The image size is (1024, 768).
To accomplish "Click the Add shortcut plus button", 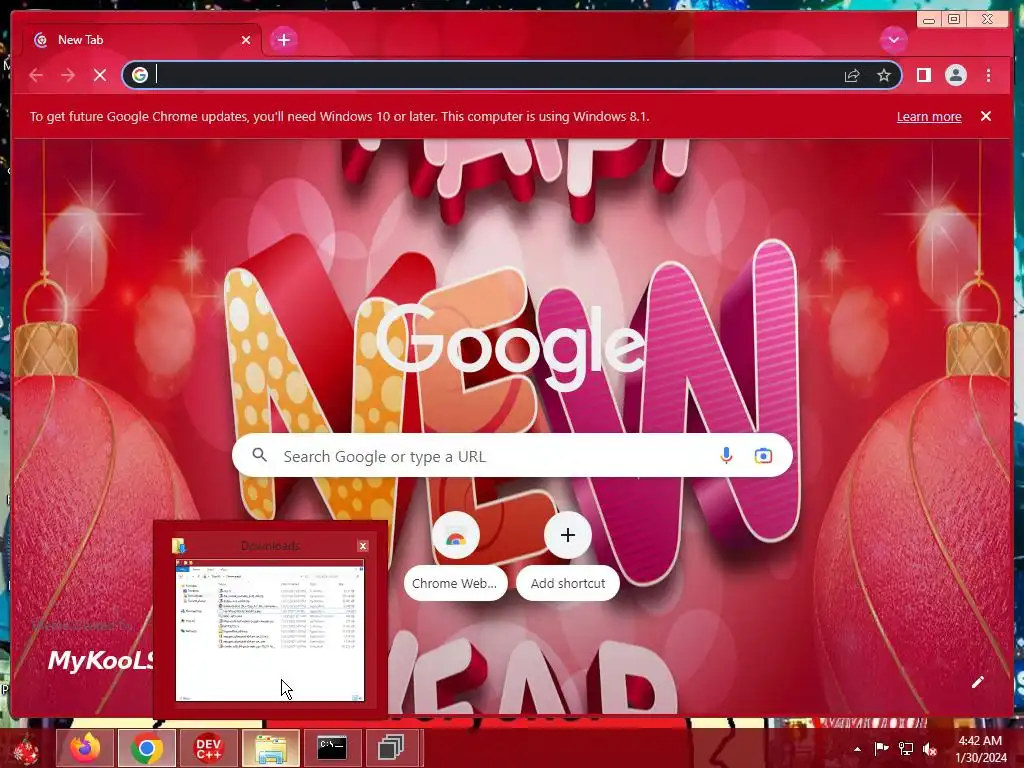I will 568,536.
